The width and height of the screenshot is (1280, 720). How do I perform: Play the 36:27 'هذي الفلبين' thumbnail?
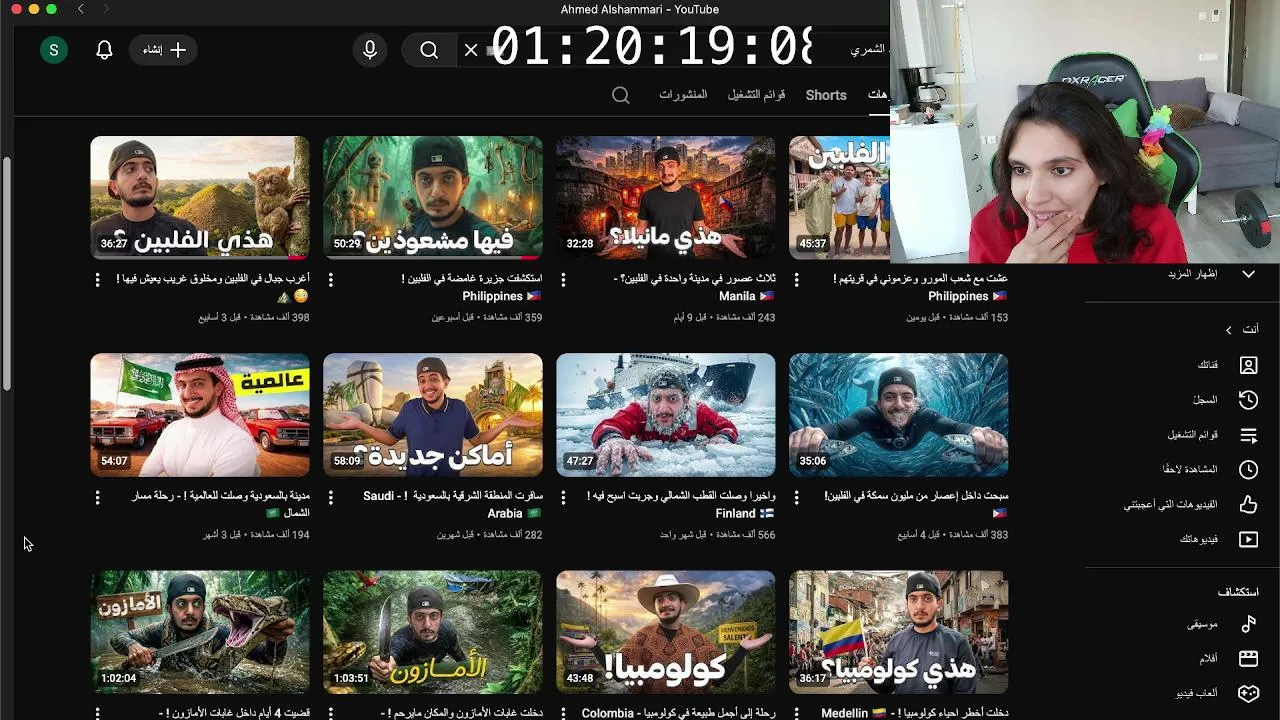coord(200,198)
